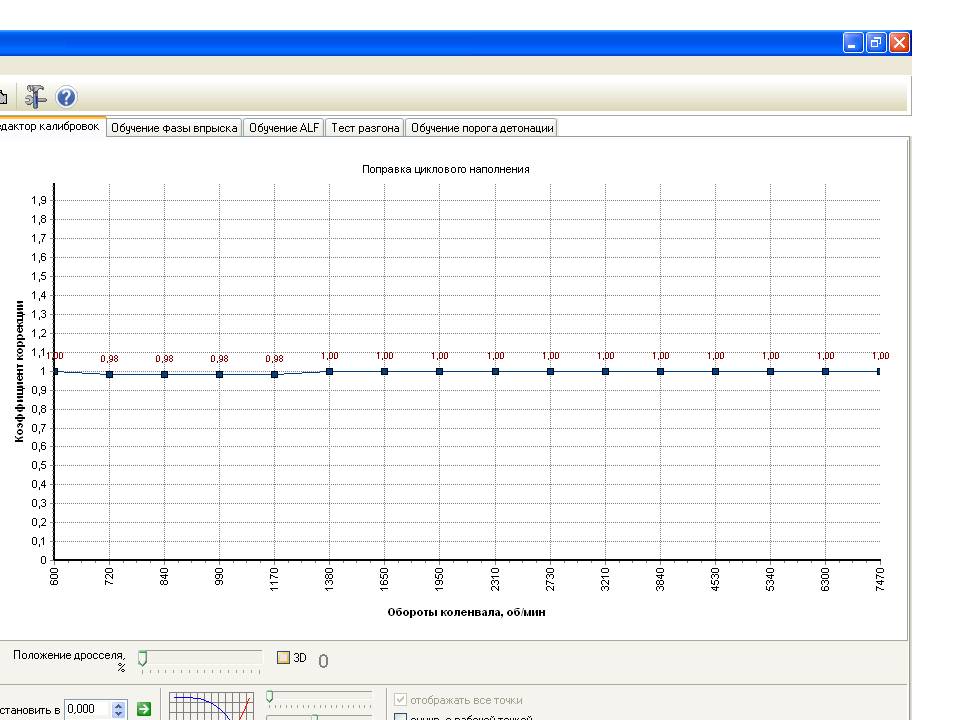Open the Обучение ALF tab
This screenshot has width=960, height=720.
(283, 128)
